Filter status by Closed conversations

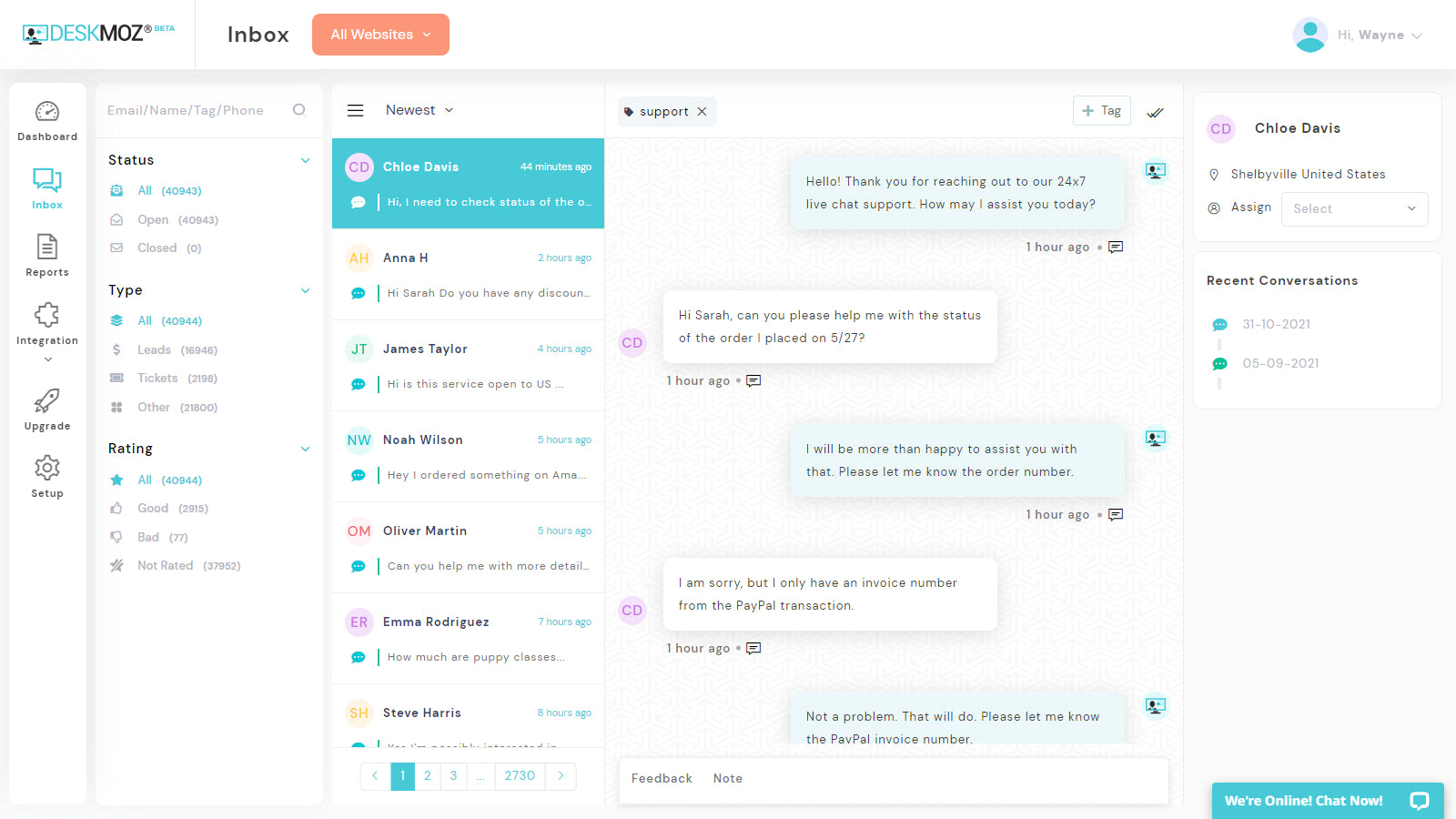click(x=169, y=248)
